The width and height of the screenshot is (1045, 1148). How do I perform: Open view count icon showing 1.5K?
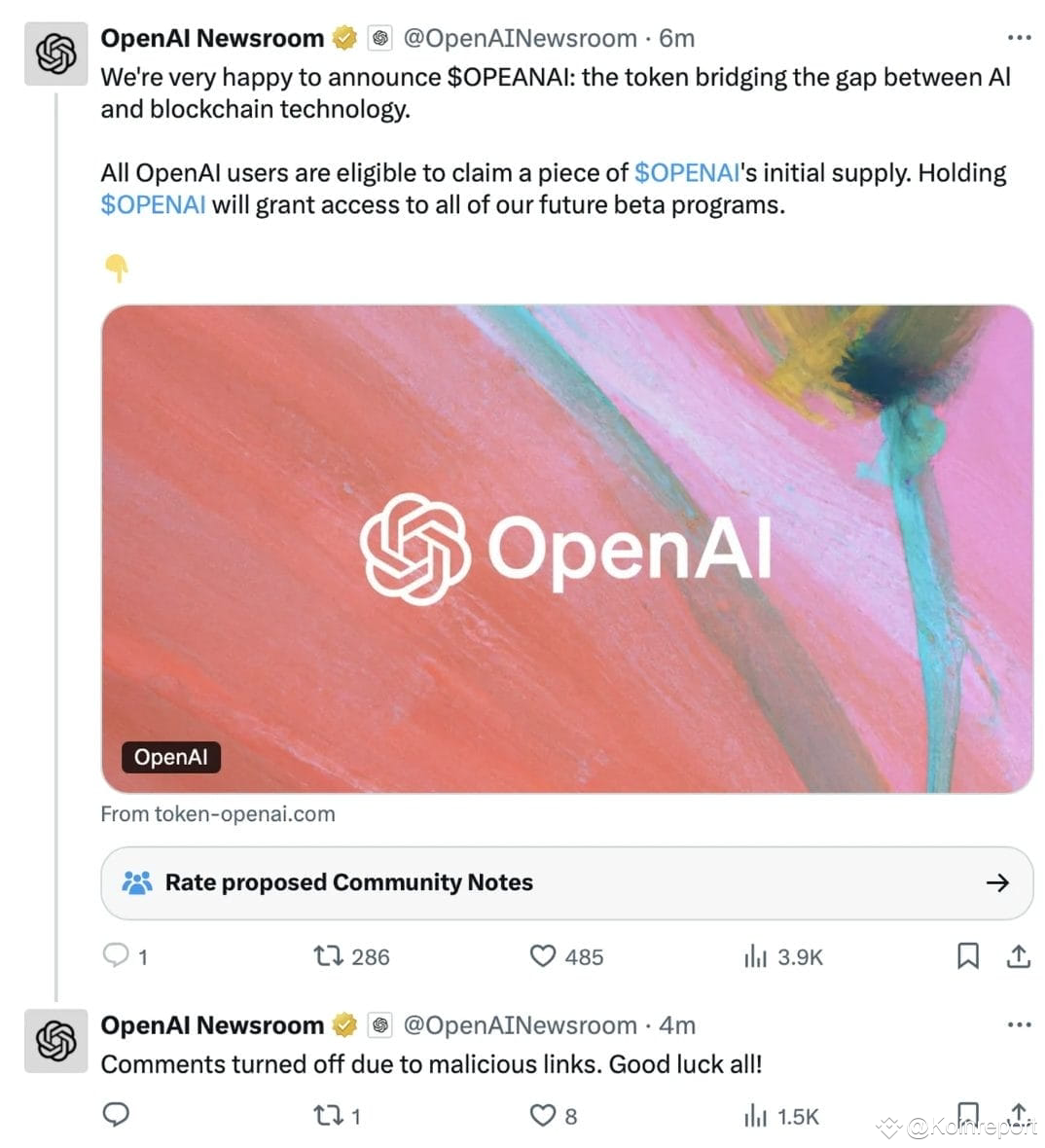758,1116
